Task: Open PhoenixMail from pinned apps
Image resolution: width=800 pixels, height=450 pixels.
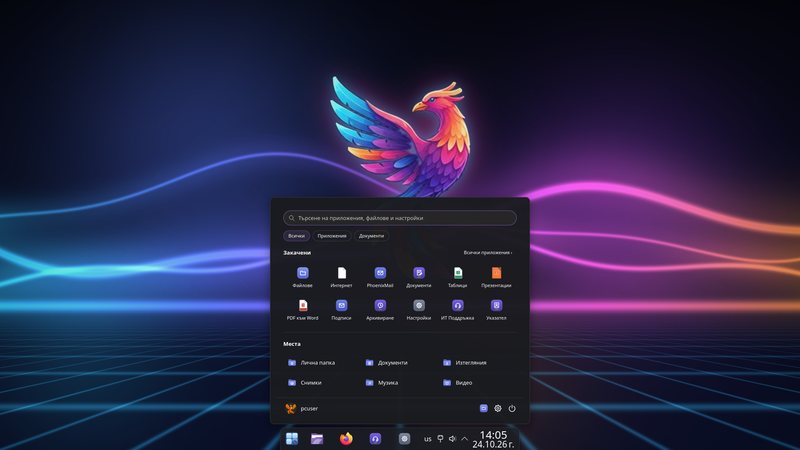Action: 380,273
